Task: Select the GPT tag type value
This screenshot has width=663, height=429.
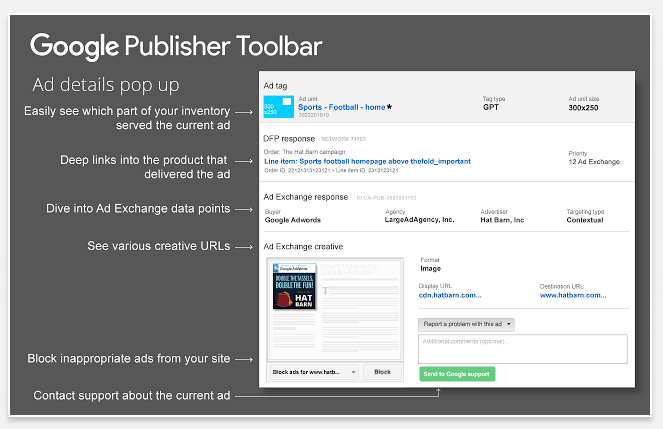Action: (491, 107)
